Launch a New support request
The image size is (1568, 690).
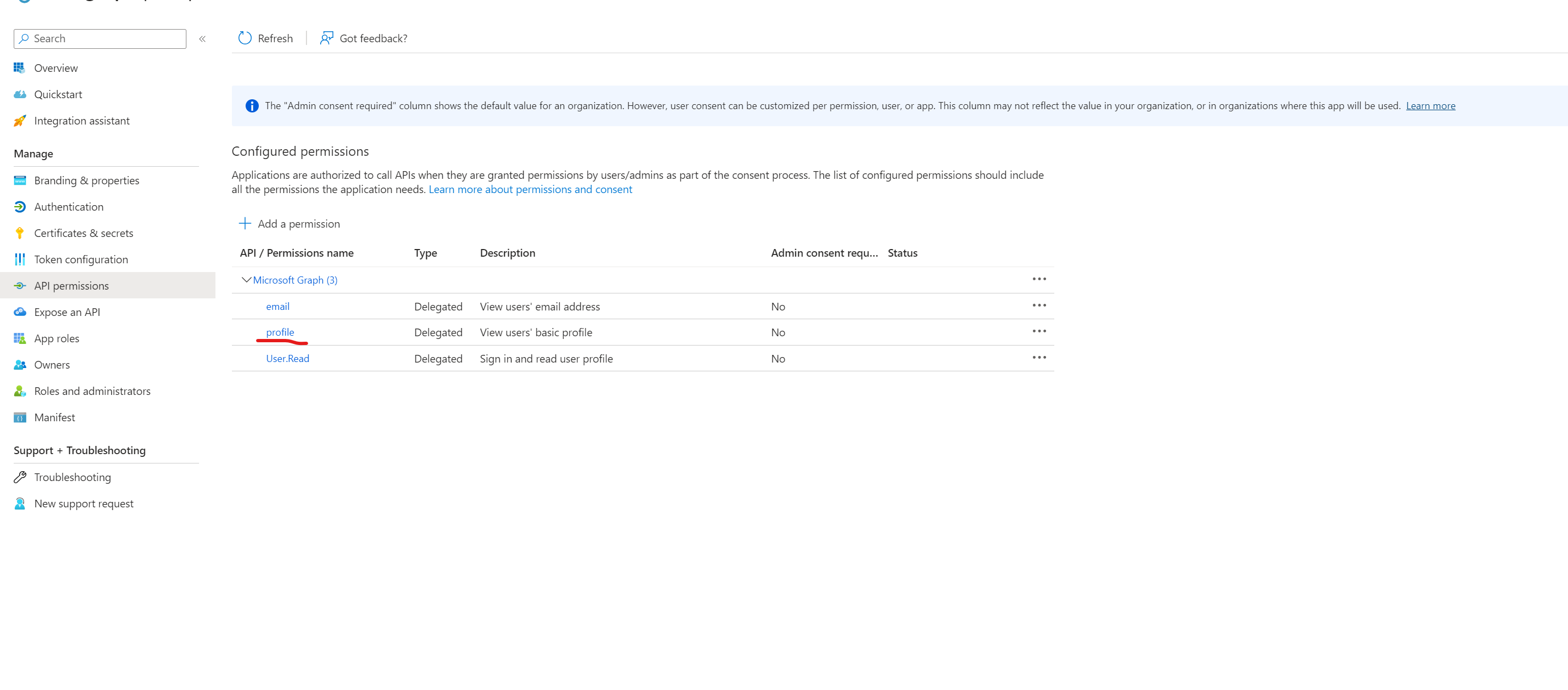(x=83, y=503)
